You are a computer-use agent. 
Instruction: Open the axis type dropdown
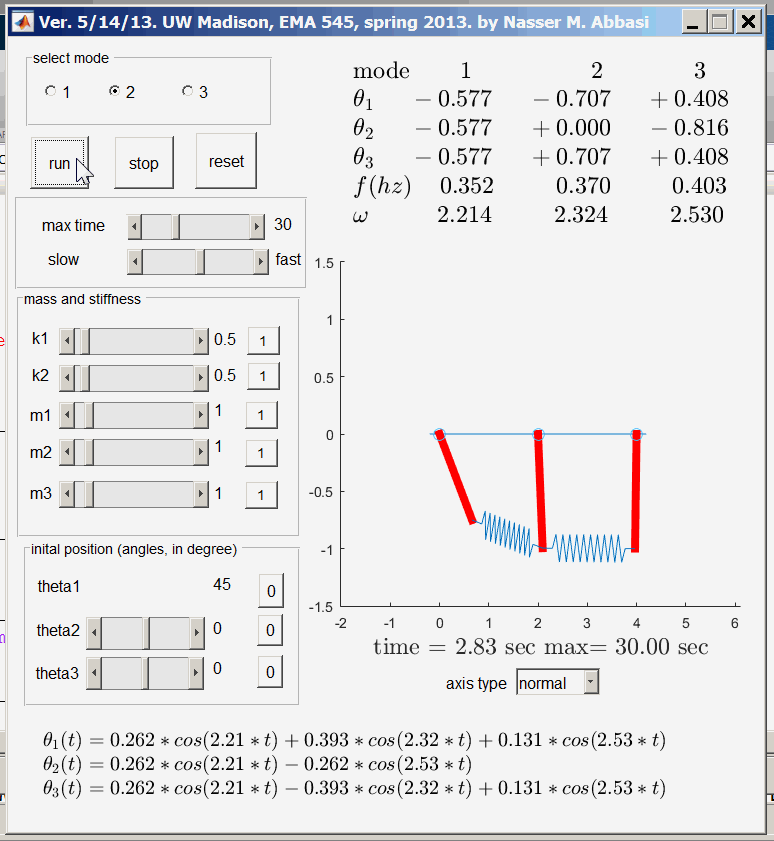pyautogui.click(x=590, y=683)
